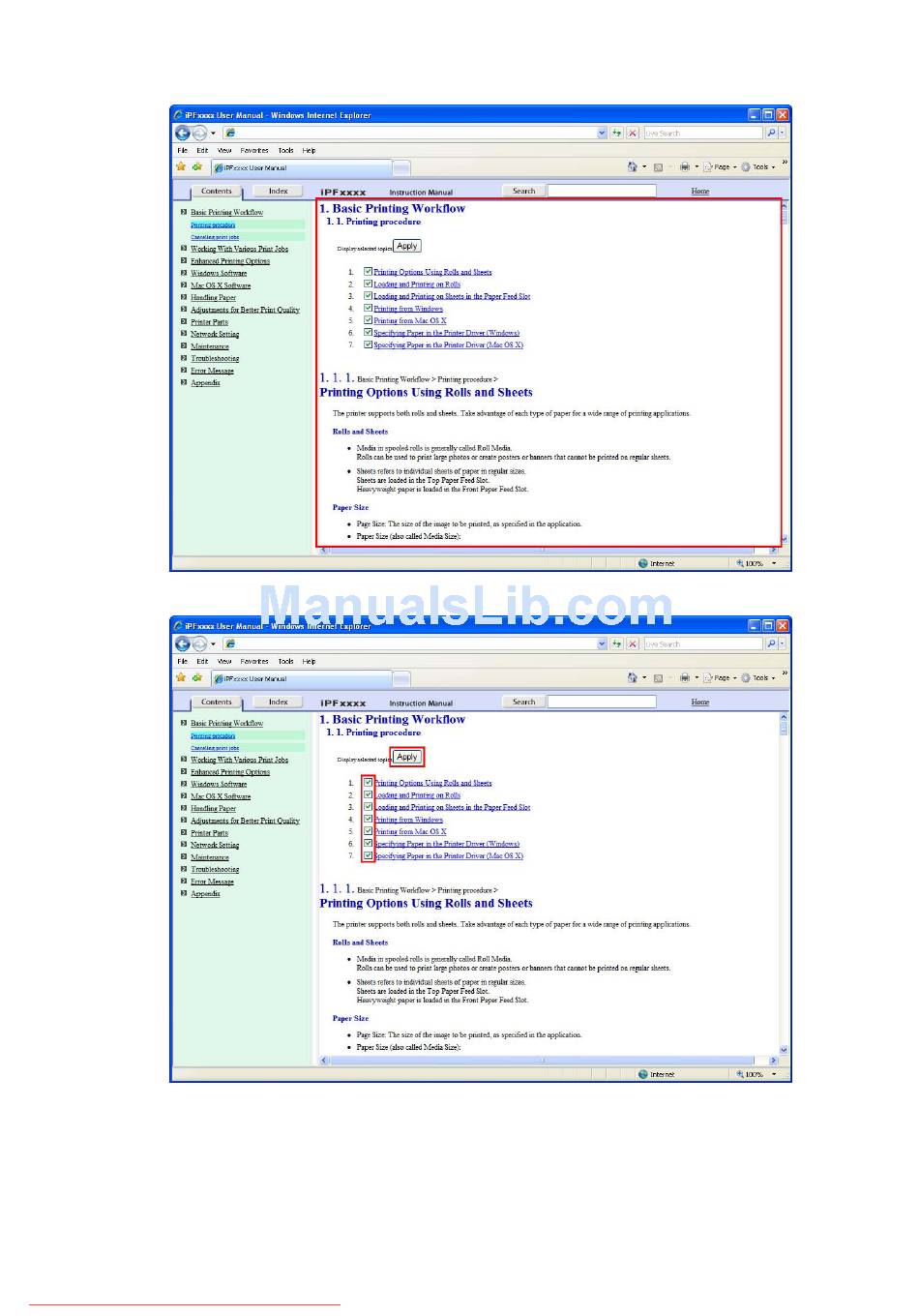The height and width of the screenshot is (1316, 919).
Task: Open the Tools menu in the lower window's menu bar
Action: pos(285,661)
